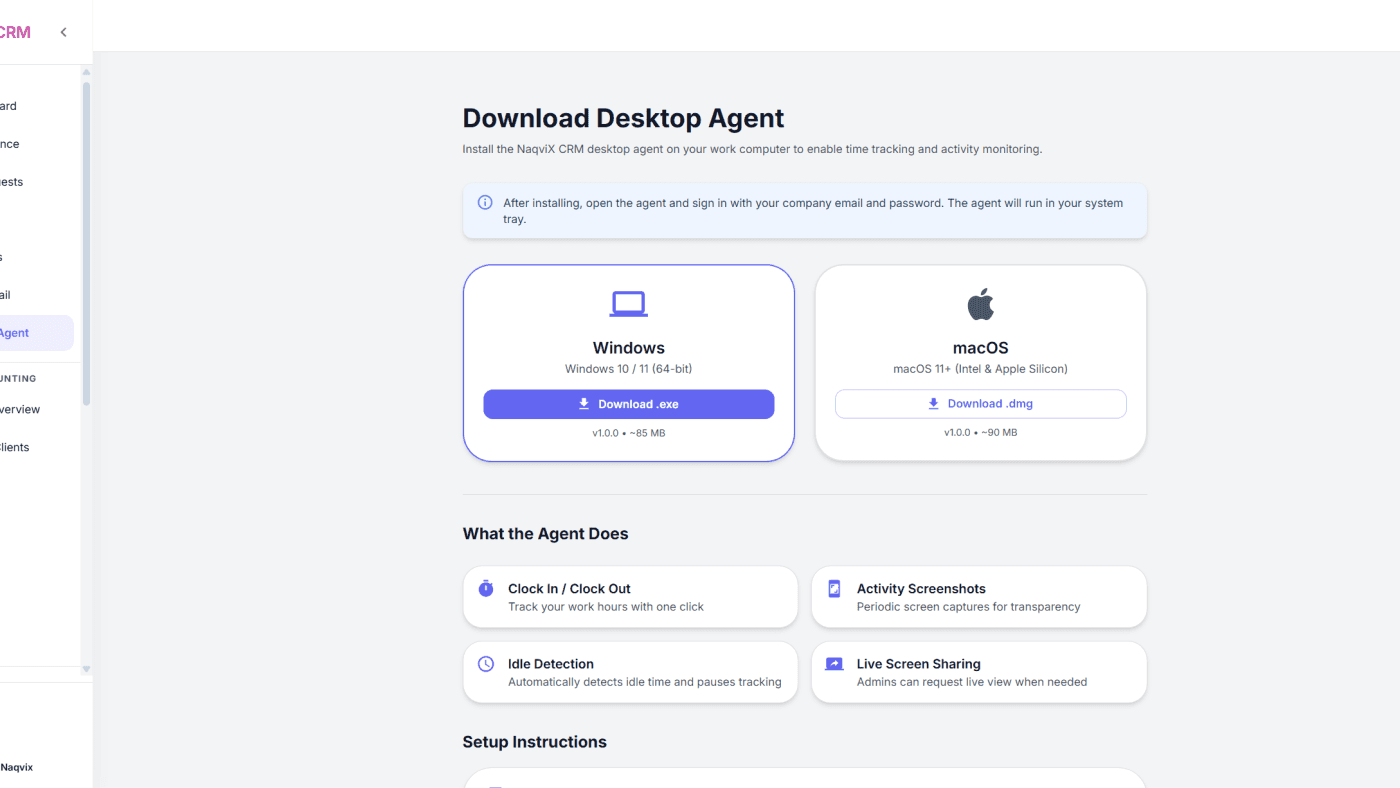Click the sidebar scroll up arrow
The image size is (1400, 788).
86,72
